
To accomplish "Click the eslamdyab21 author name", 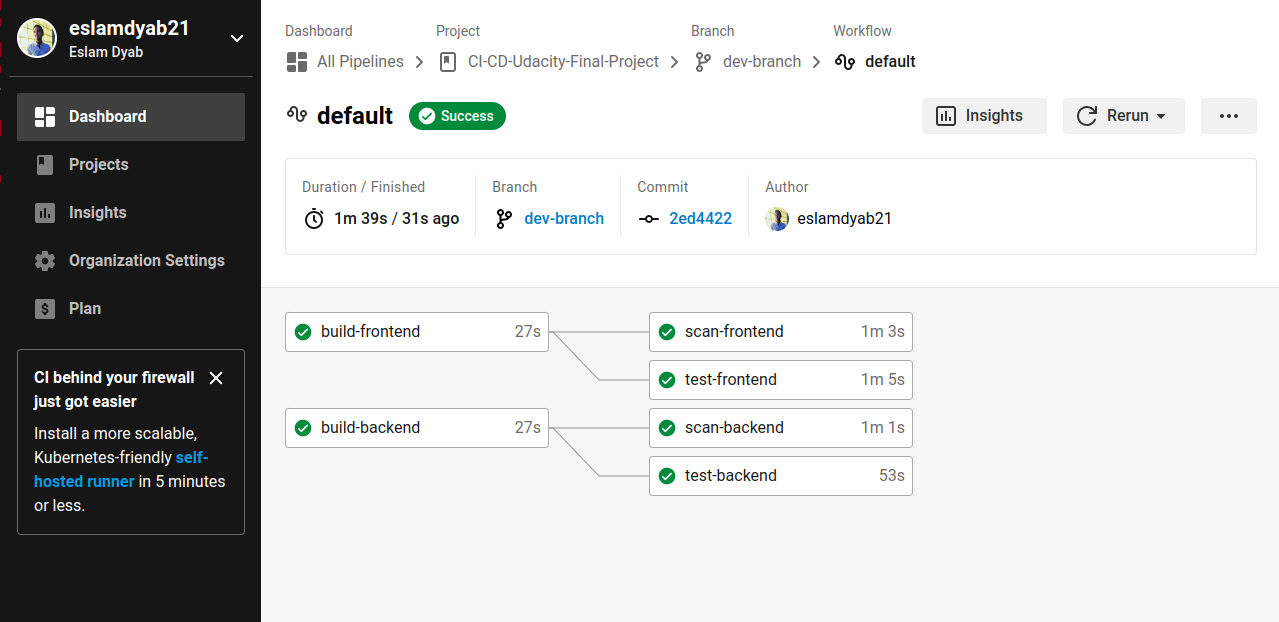I will tap(844, 219).
